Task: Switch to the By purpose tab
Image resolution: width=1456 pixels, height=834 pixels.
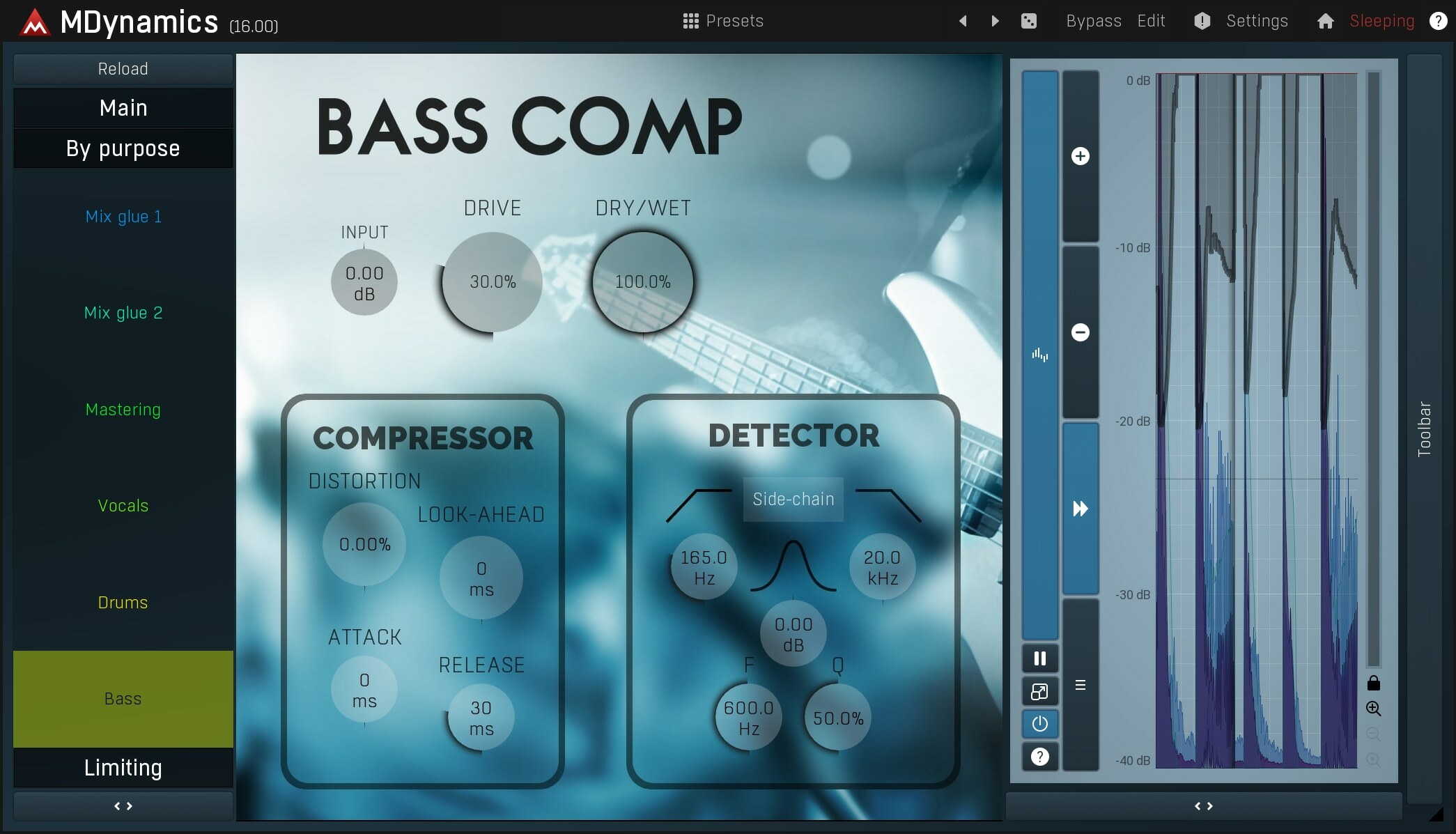Action: point(123,148)
